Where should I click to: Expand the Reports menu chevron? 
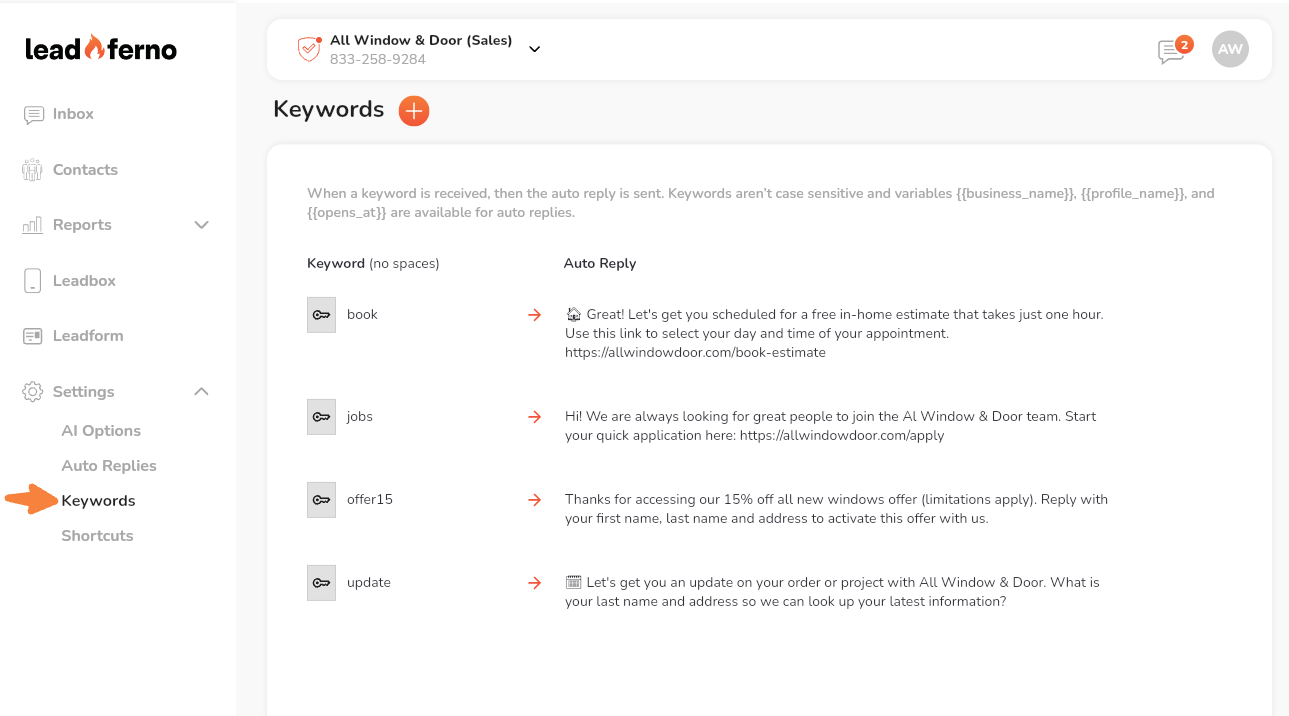(201, 225)
